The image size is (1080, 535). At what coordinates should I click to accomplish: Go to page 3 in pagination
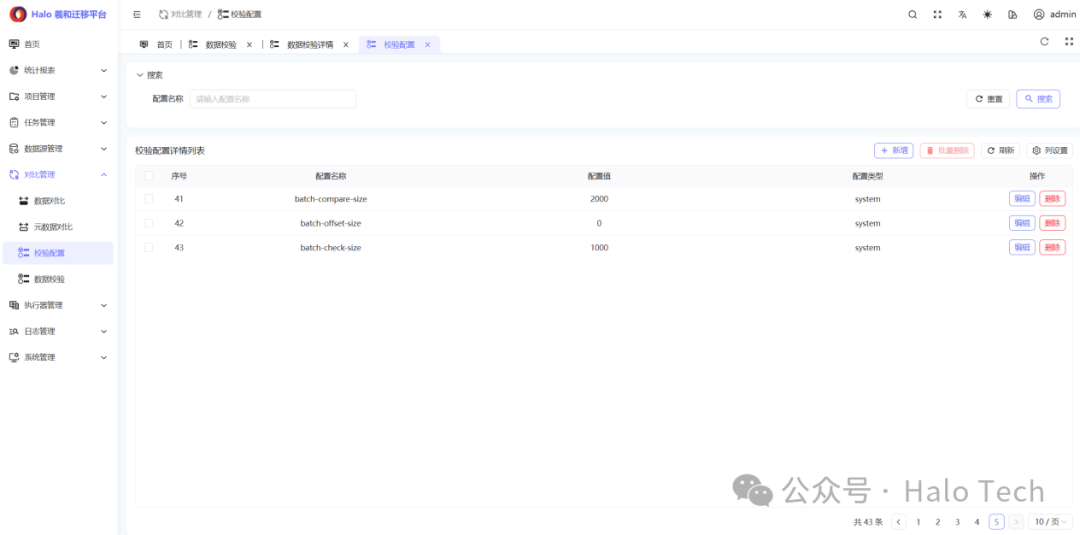click(957, 522)
